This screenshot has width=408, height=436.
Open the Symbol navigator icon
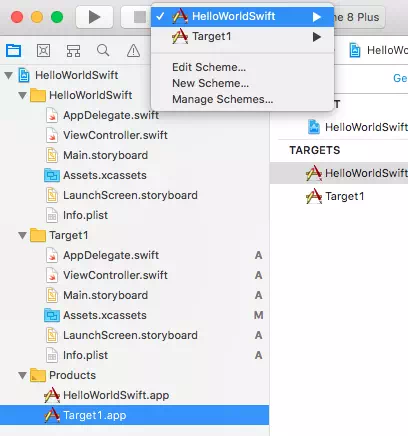pos(73,51)
